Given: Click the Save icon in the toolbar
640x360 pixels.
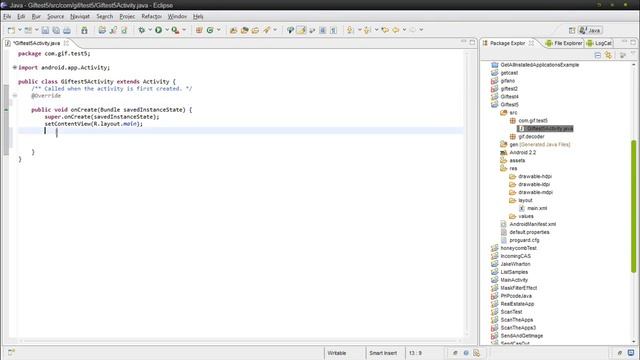Looking at the screenshot, I should click(x=45, y=30).
